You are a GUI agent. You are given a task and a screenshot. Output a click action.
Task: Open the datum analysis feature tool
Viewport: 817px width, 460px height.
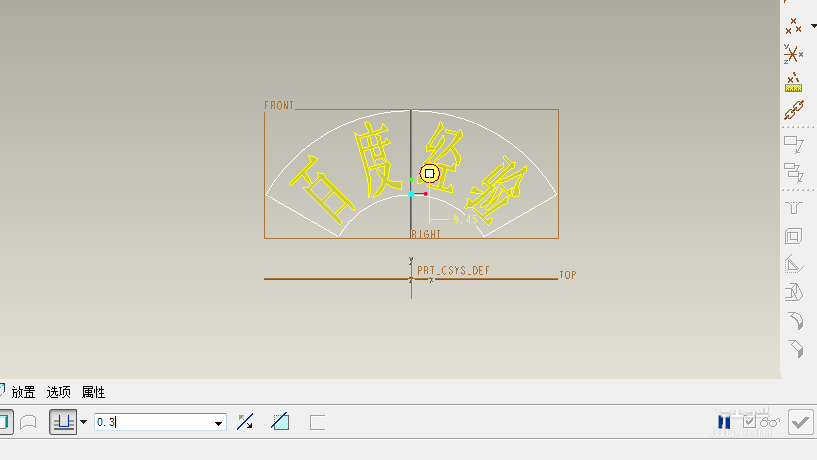click(794, 82)
